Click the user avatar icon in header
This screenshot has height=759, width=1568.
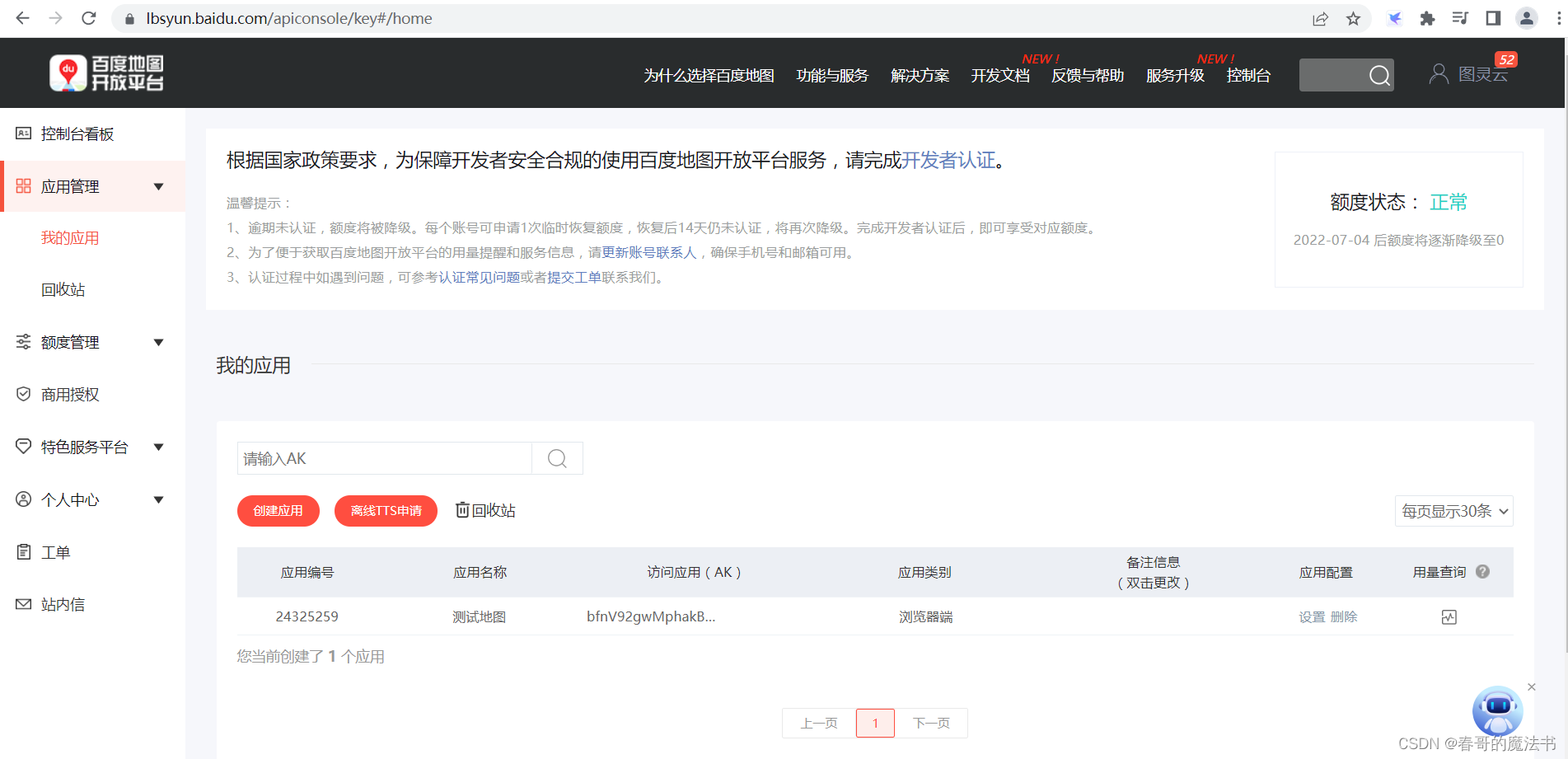(1439, 74)
